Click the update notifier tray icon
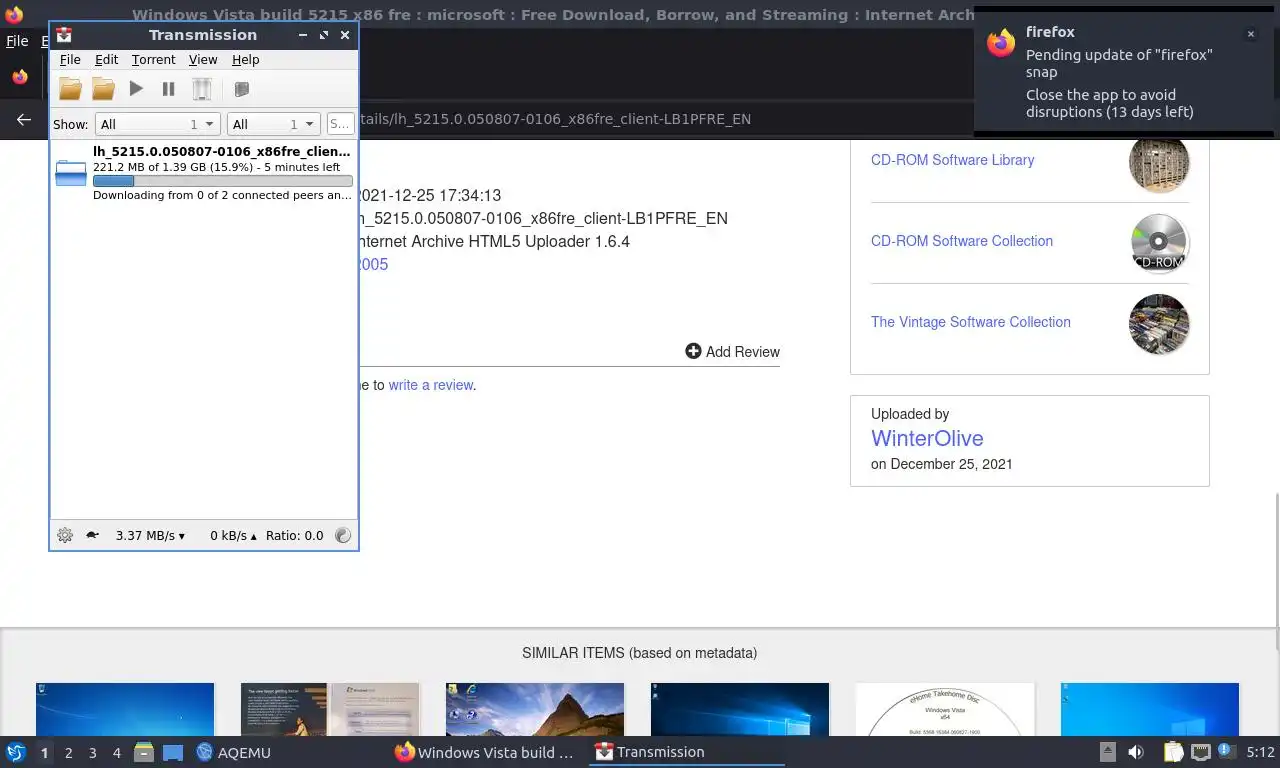This screenshot has width=1280, height=768. [1225, 751]
